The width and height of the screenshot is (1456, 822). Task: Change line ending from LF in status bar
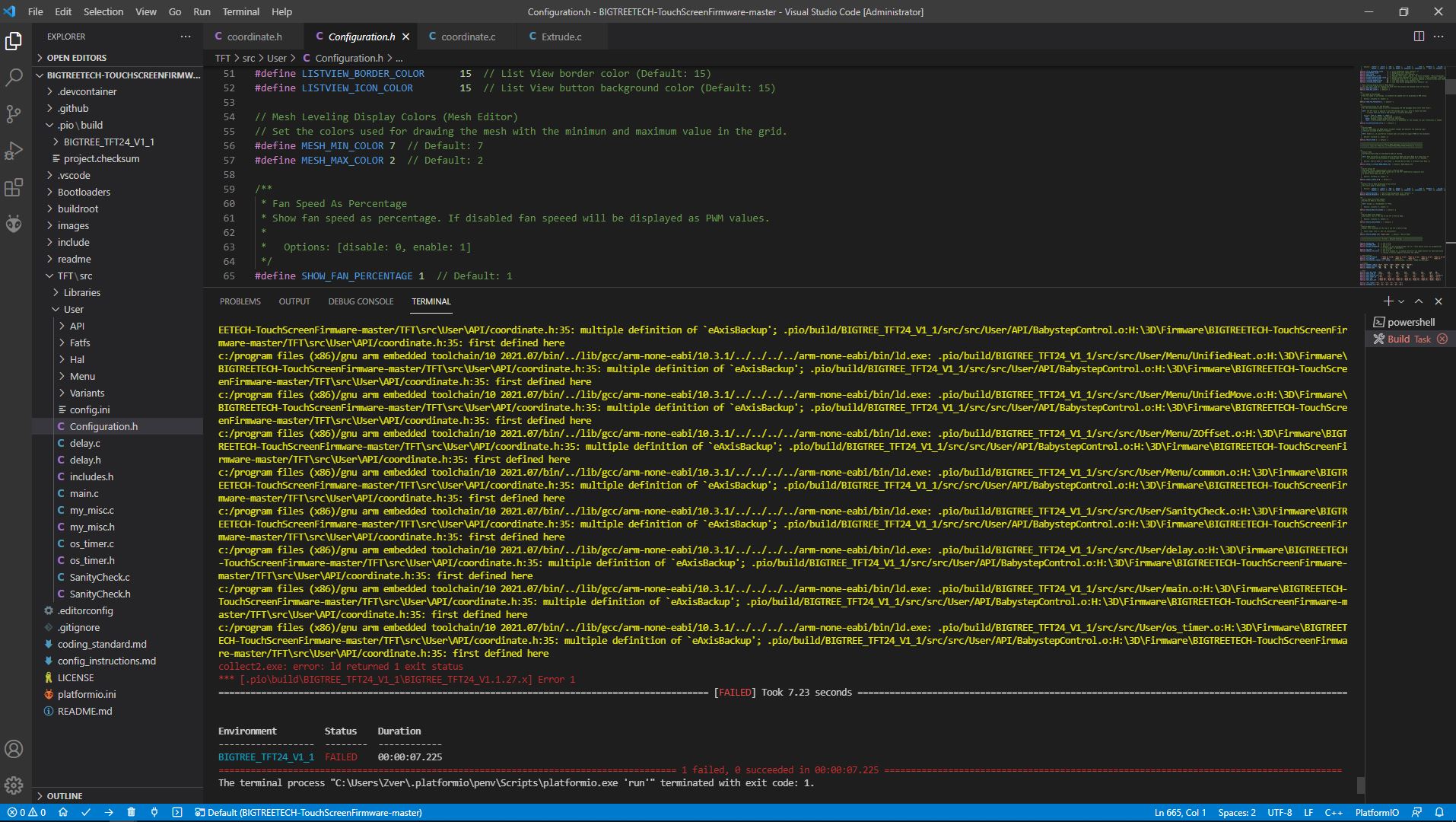point(1308,812)
